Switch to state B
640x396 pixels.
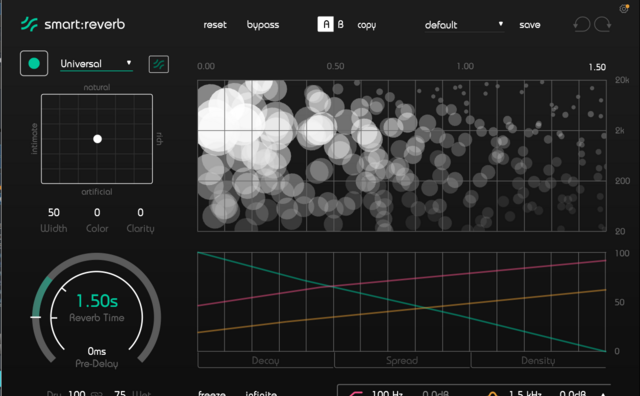tap(340, 24)
